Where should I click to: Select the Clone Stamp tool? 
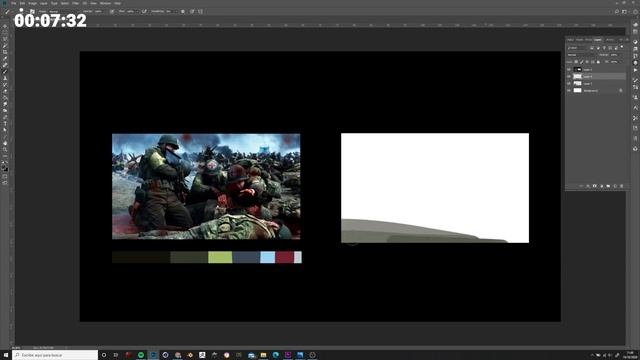pyautogui.click(x=5, y=78)
